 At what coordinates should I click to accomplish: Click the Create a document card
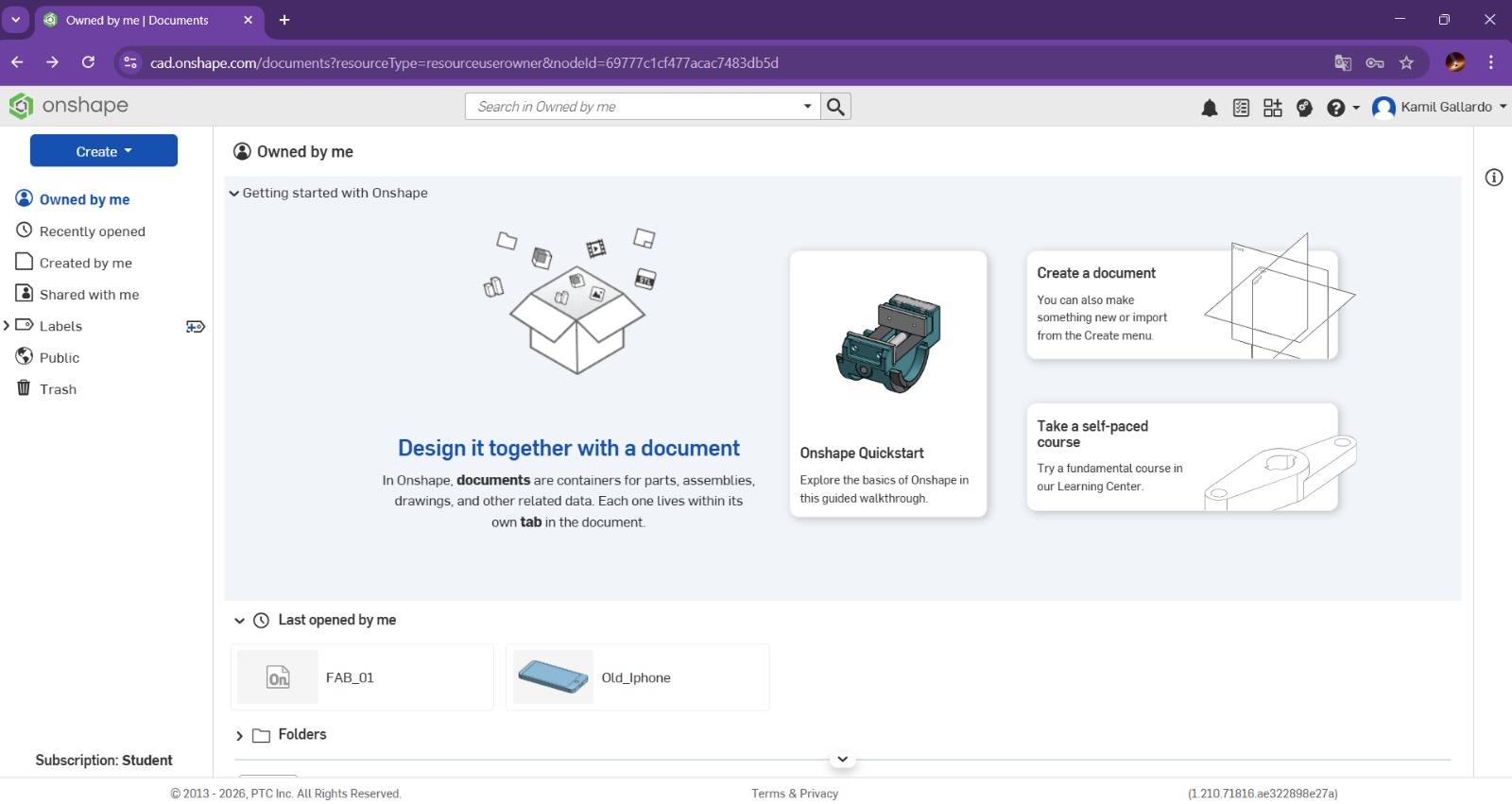(x=1182, y=304)
